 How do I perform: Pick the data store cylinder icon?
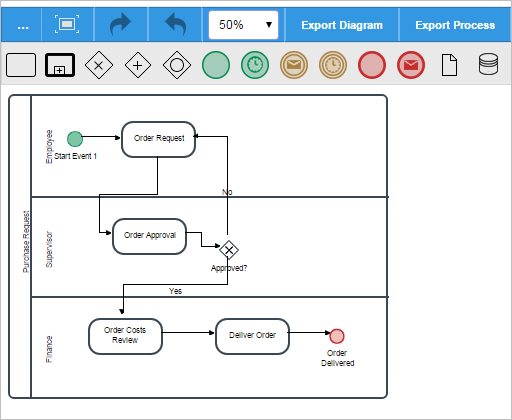[x=489, y=64]
